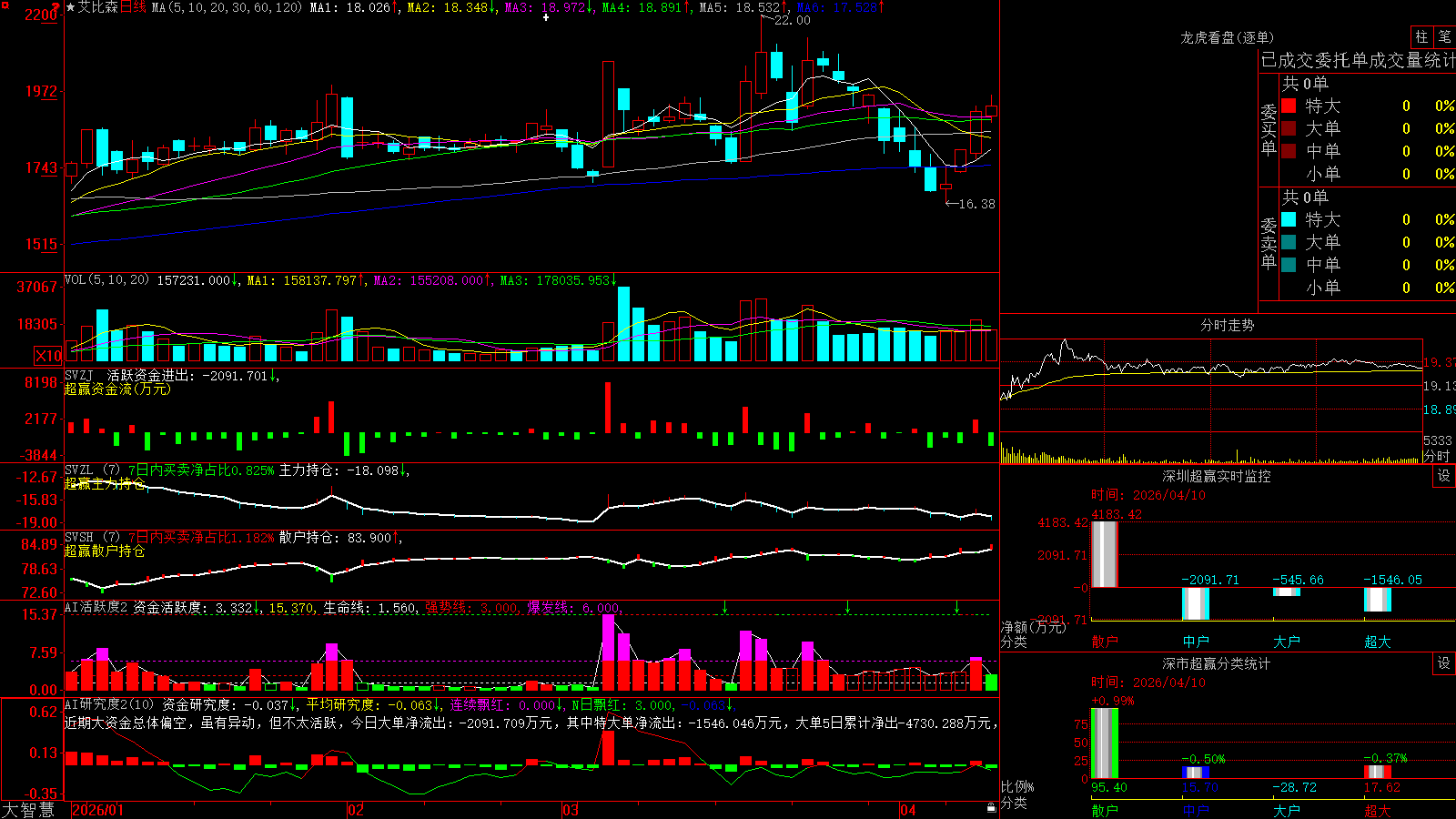
Task: Click the 中户 -2091.71 bar in 深圳超赢实时监控
Action: click(1196, 603)
